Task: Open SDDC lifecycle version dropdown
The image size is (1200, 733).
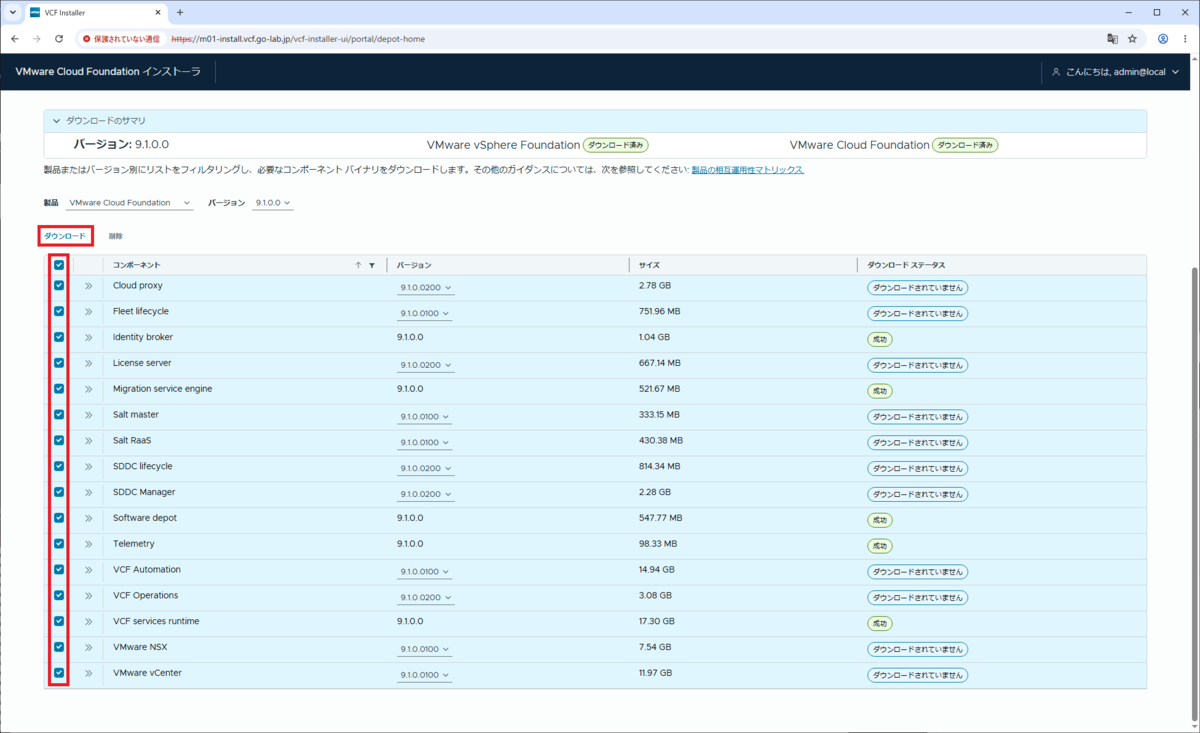Action: coord(425,469)
